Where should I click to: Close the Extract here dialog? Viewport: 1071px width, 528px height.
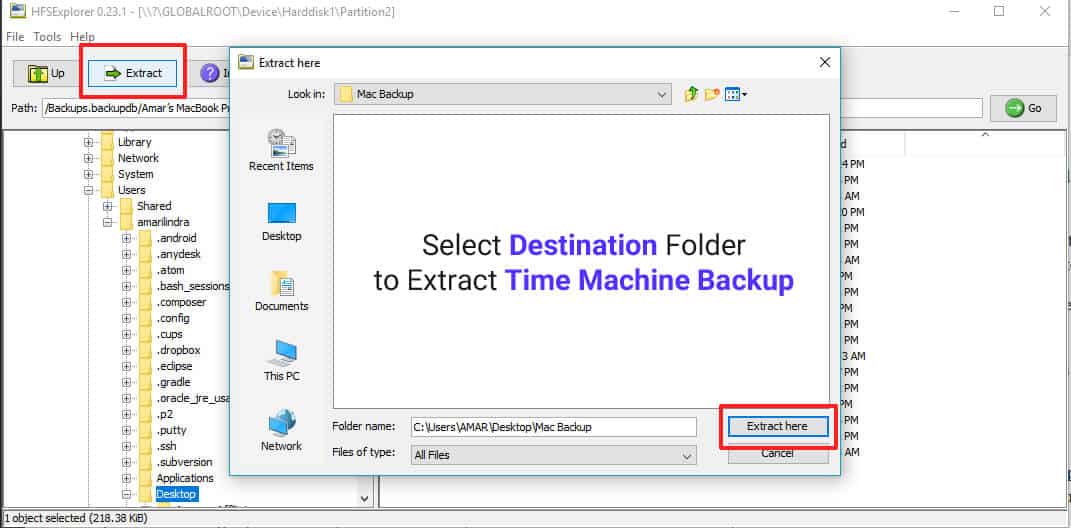tap(824, 62)
